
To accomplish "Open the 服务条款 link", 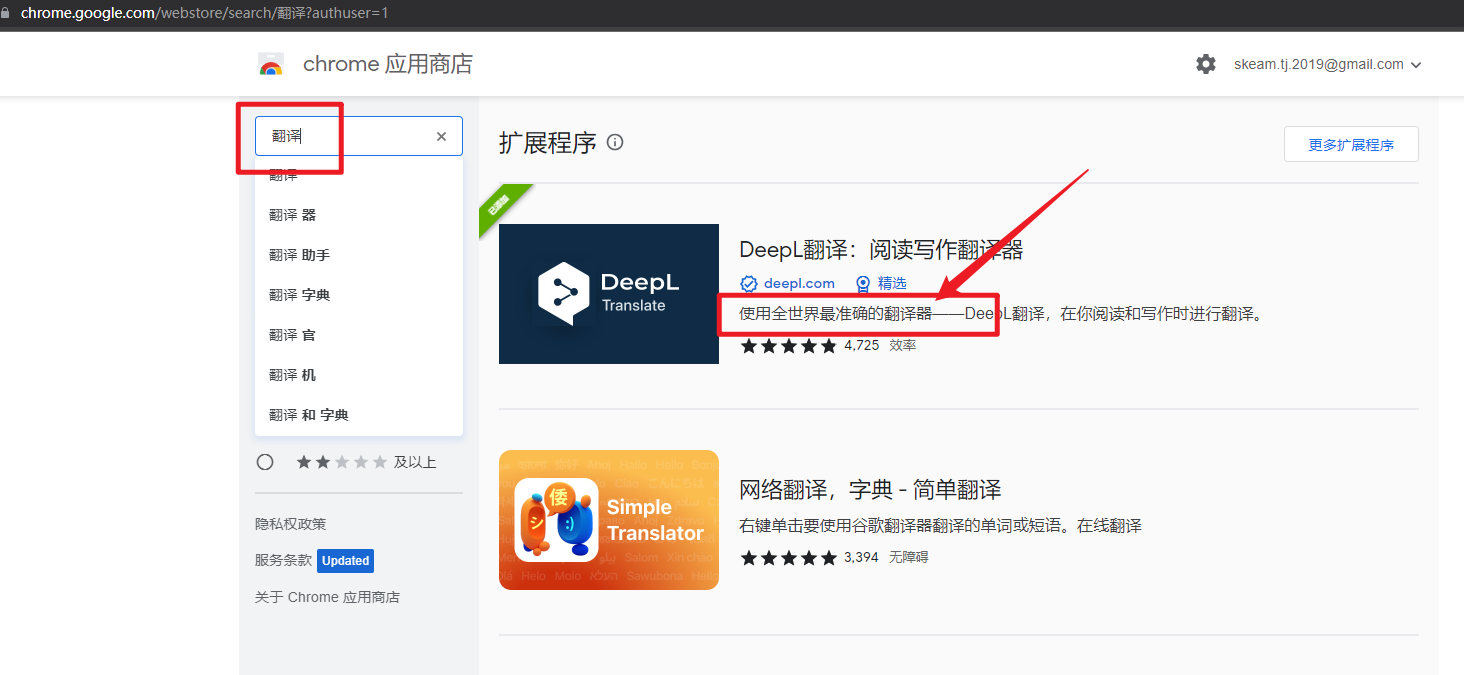I will pyautogui.click(x=283, y=561).
